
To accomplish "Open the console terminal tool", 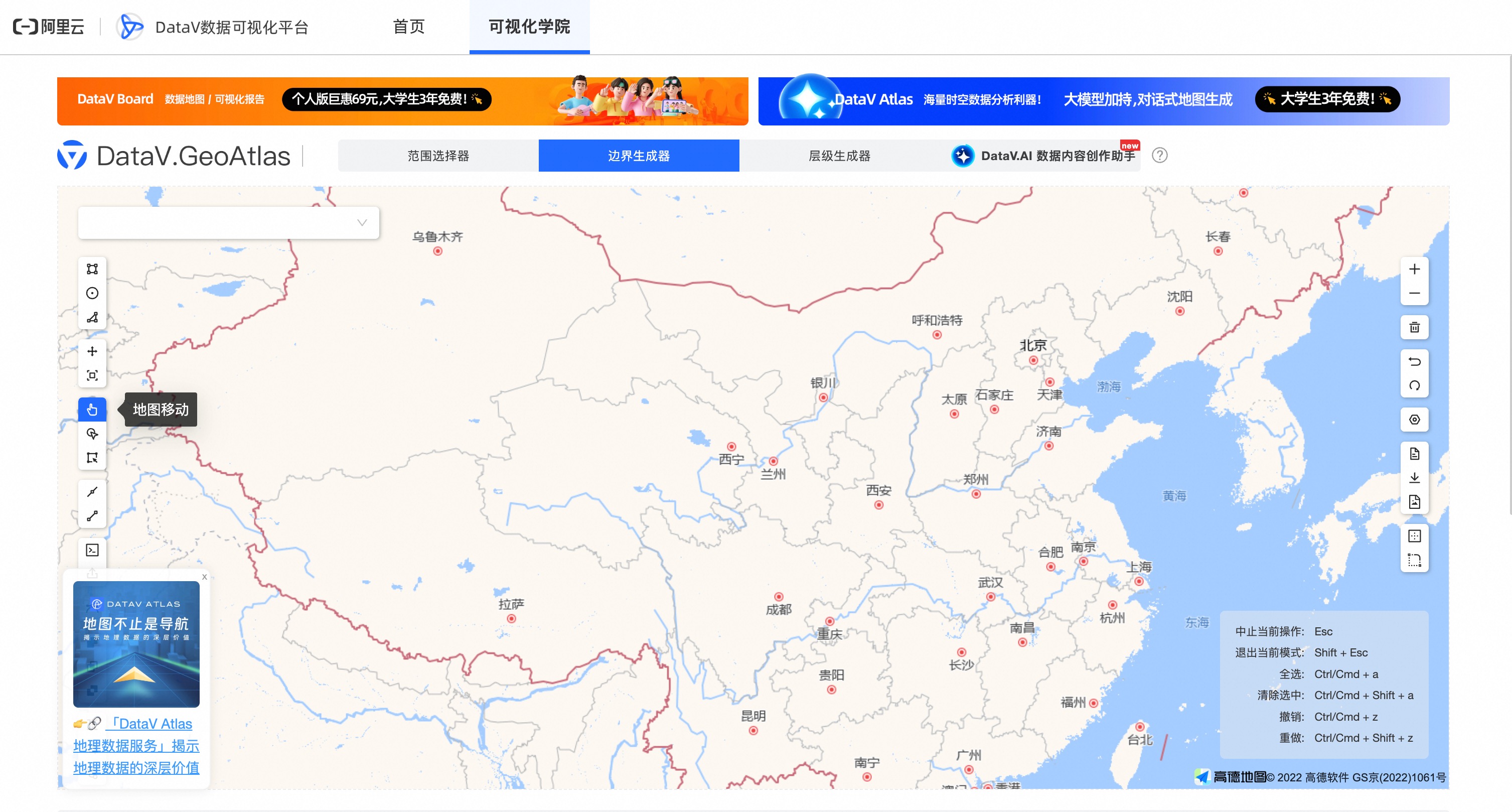I will tap(92, 550).
